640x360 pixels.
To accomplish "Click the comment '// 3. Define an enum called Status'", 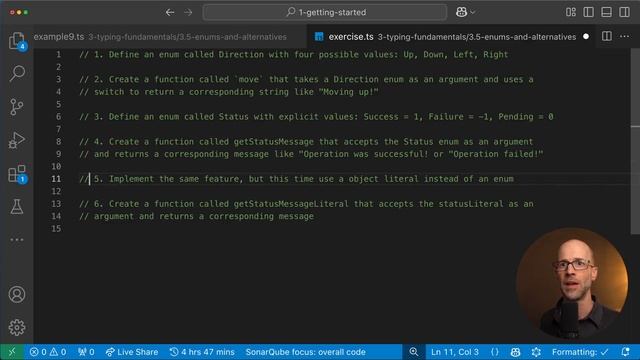I will tap(164, 117).
